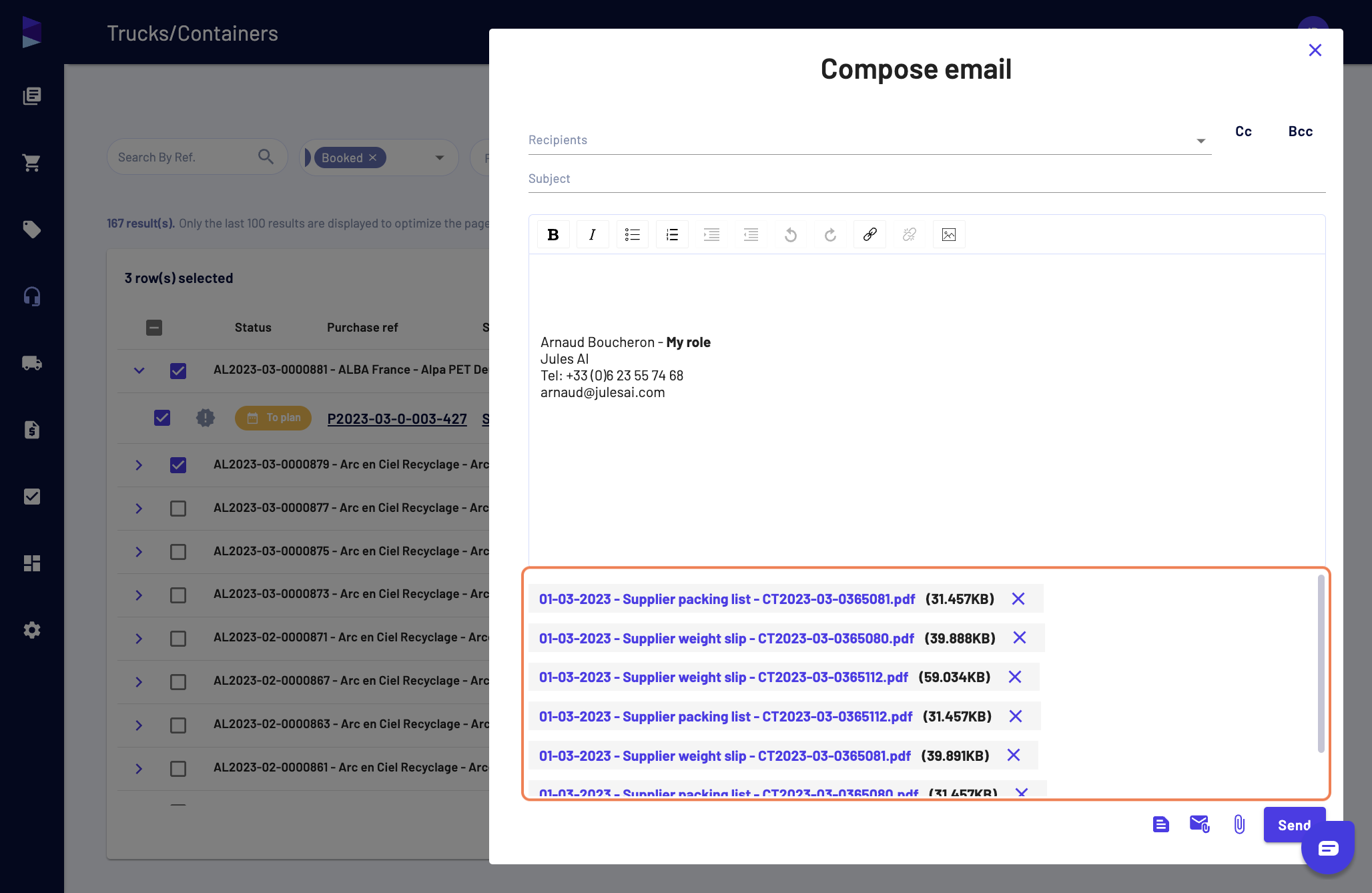Screen dimensions: 1372x893
Task: Remove link using the unlink icon
Action: [x=910, y=234]
